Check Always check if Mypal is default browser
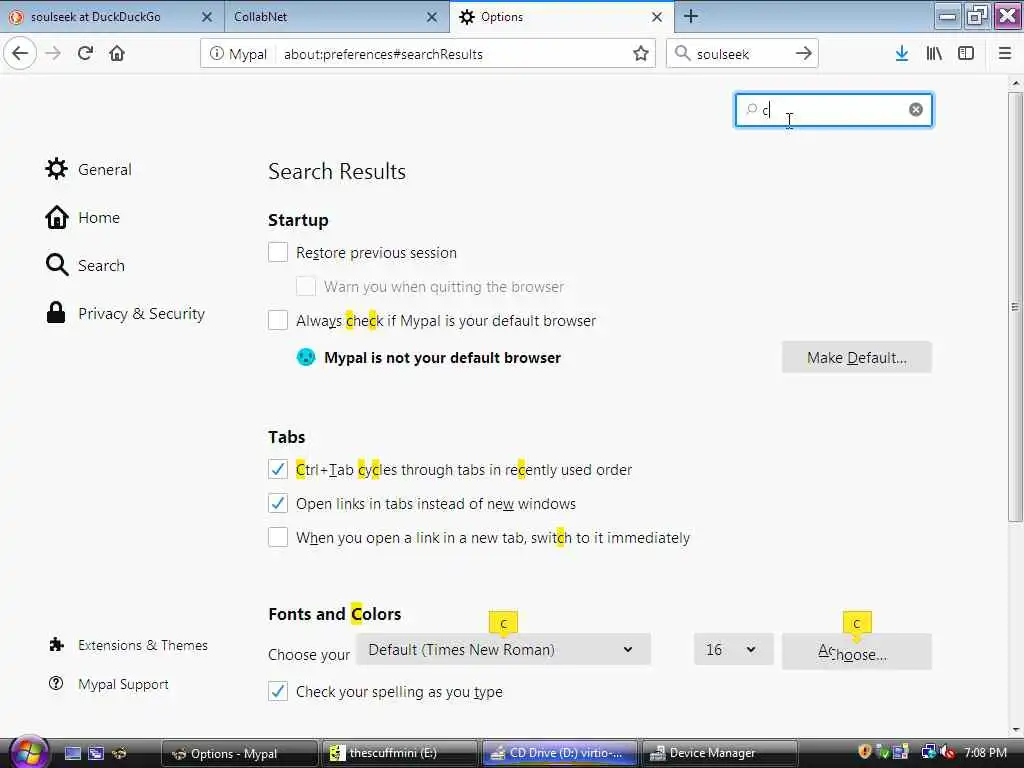This screenshot has width=1024, height=768. (278, 320)
